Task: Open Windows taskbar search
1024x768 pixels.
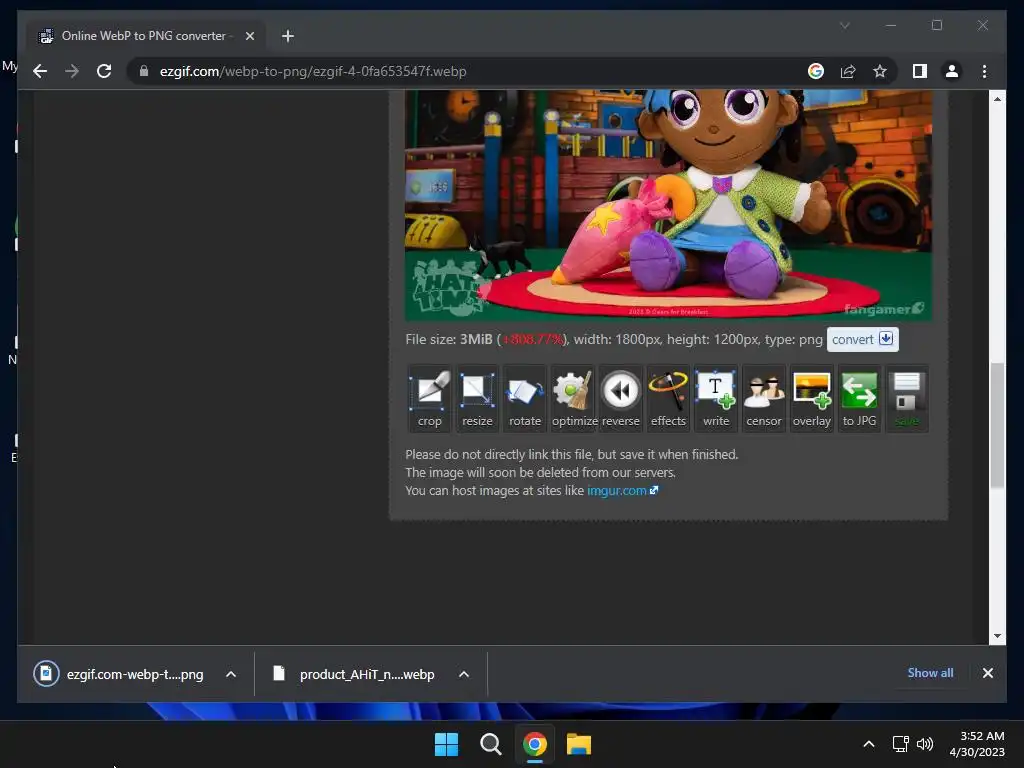Action: (490, 744)
